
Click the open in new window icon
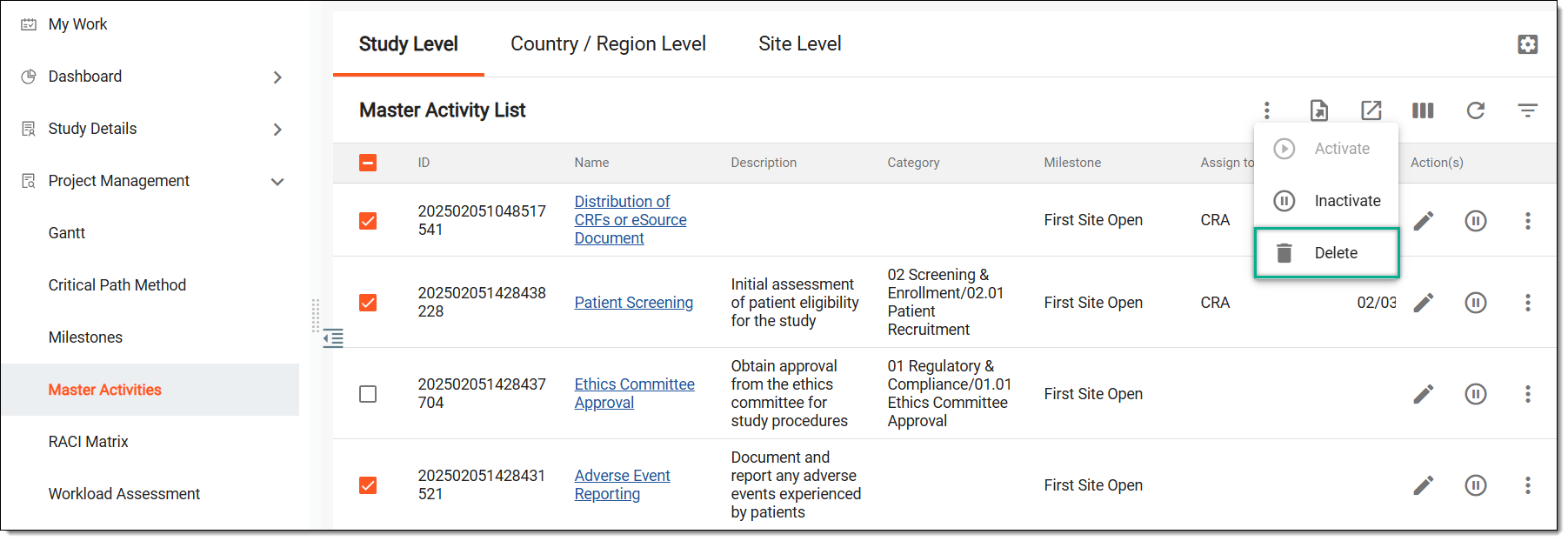(x=1371, y=110)
